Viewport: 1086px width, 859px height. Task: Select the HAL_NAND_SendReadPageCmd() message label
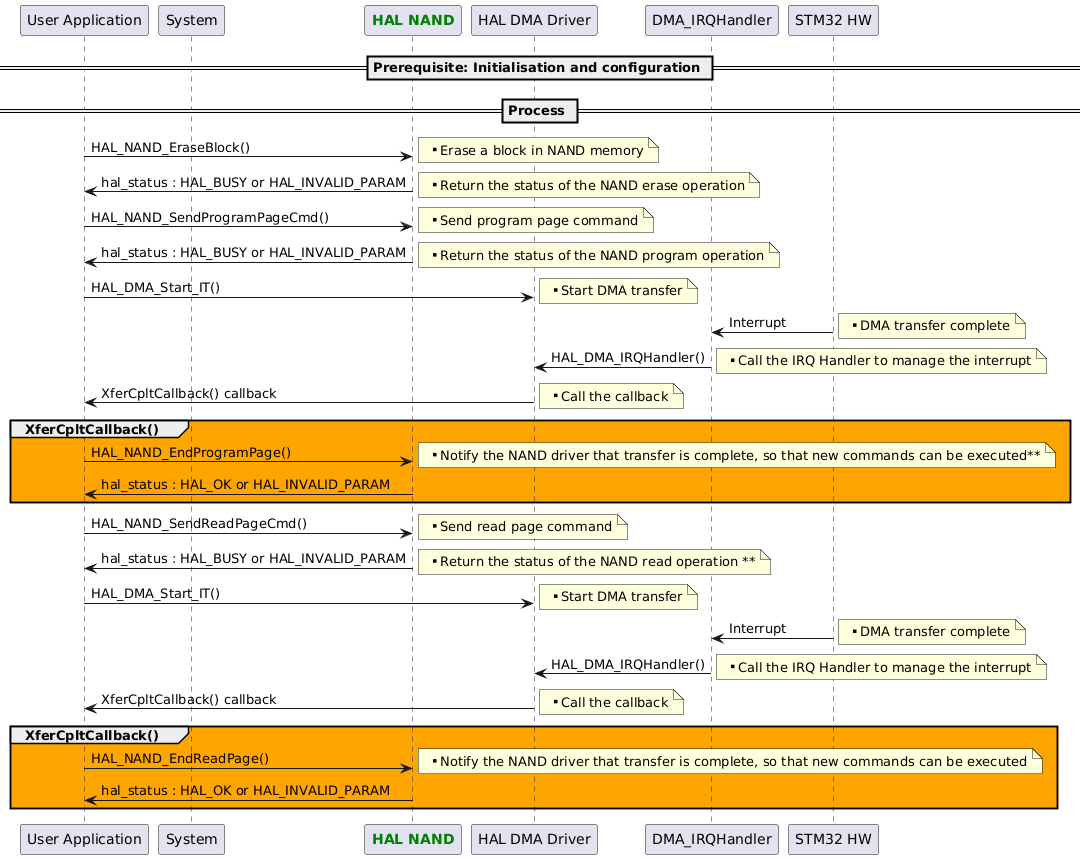point(199,524)
